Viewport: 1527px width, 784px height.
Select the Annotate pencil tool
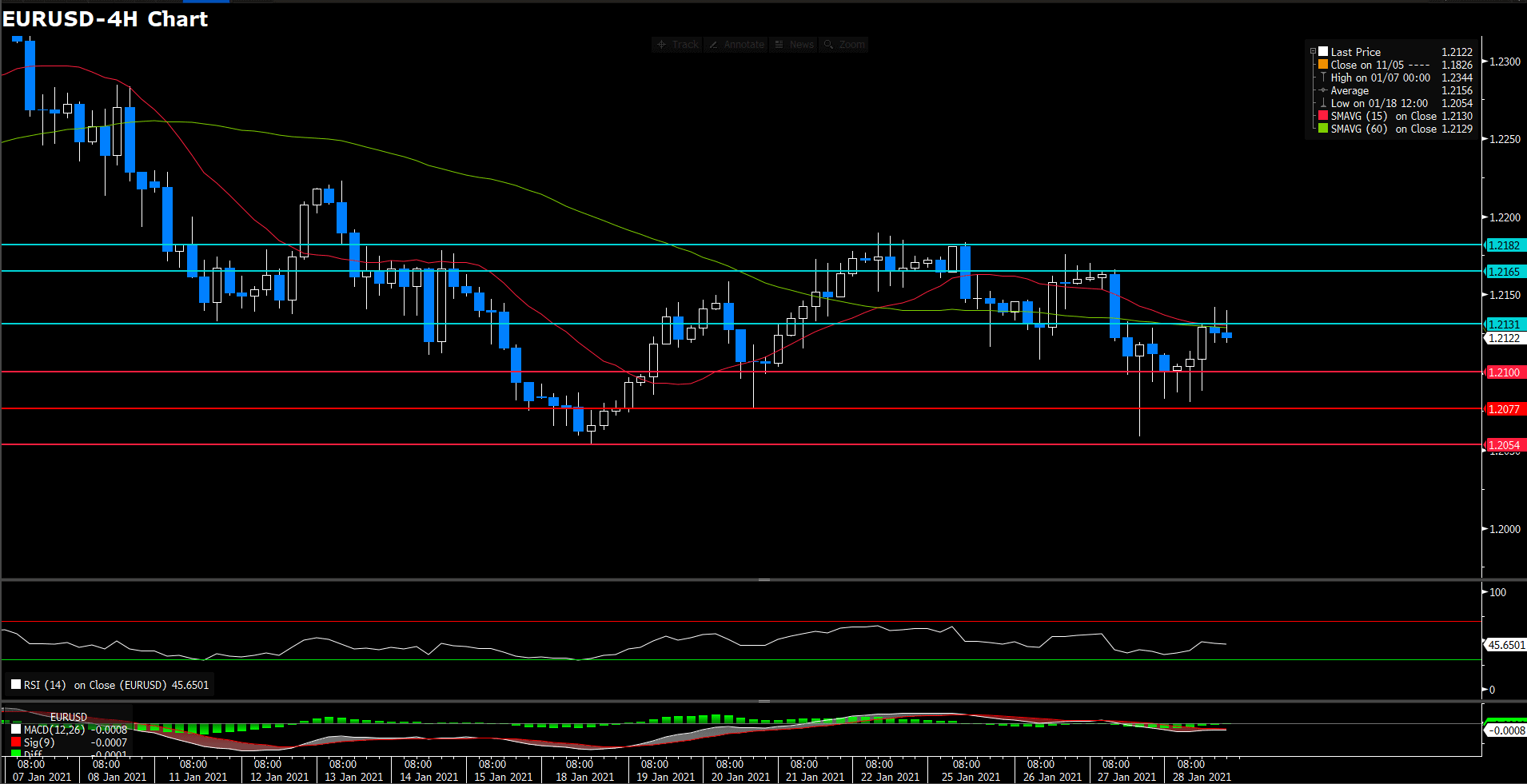click(x=736, y=45)
